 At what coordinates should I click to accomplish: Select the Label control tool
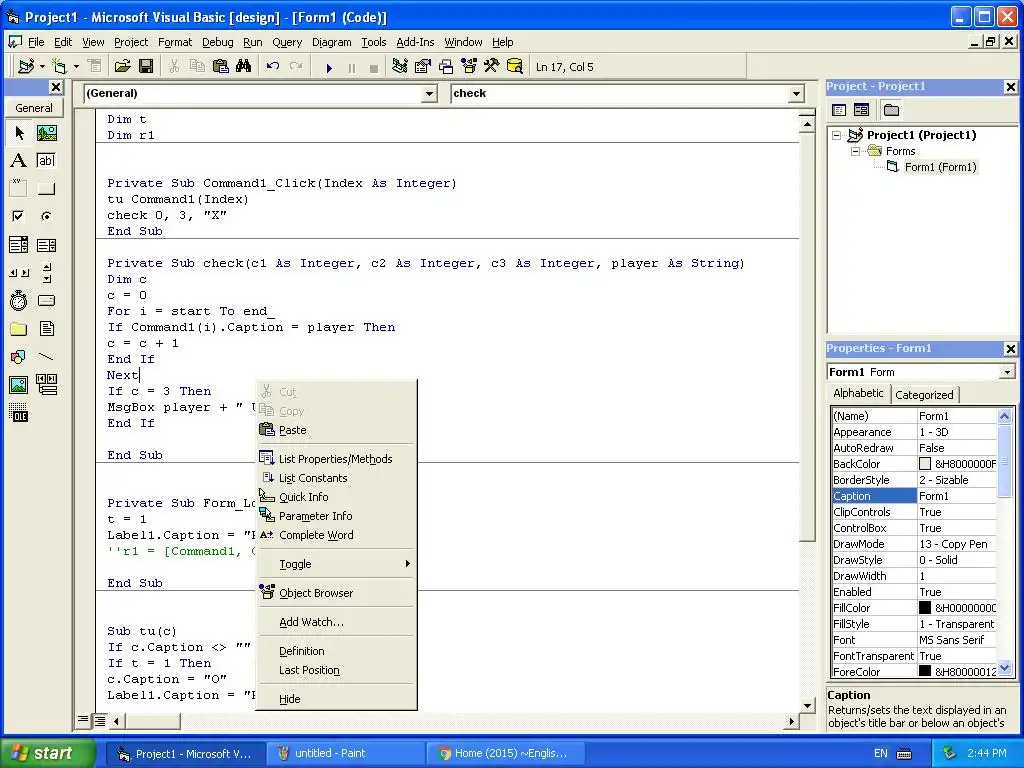point(19,161)
